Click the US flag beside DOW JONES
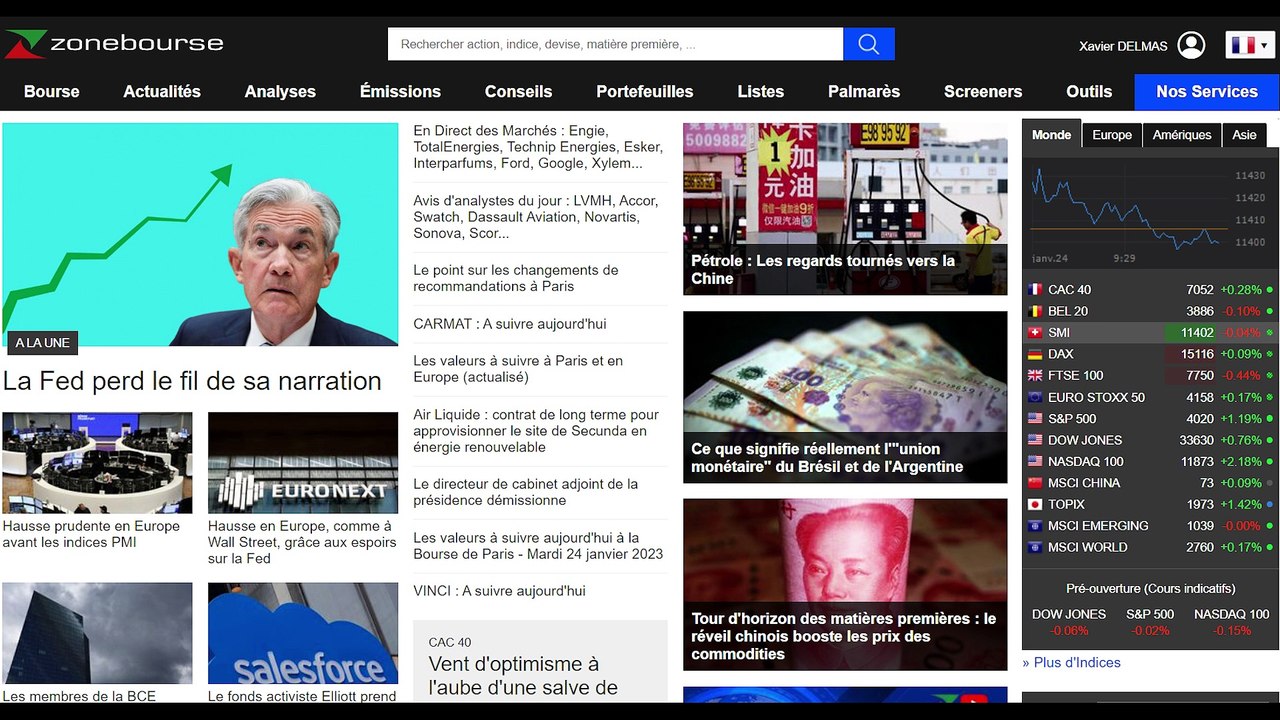The image size is (1280, 720). tap(1035, 440)
